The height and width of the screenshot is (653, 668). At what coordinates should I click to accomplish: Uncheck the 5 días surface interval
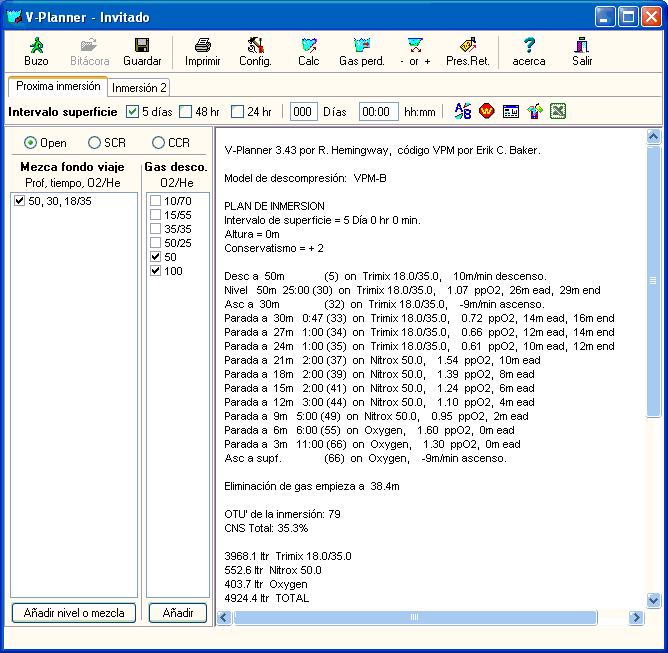[132, 112]
